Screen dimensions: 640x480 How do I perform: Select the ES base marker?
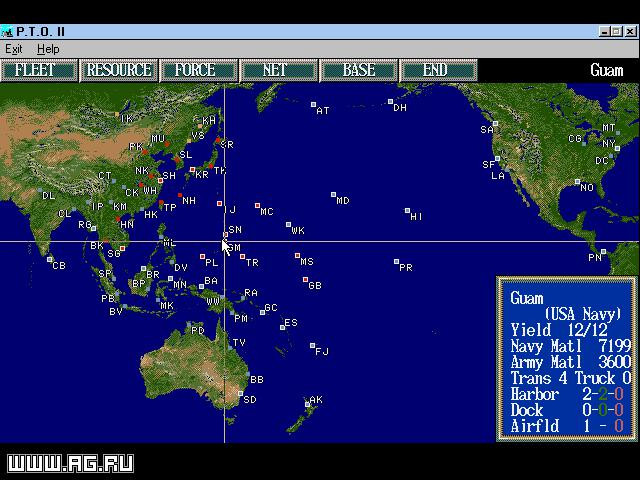(282, 327)
